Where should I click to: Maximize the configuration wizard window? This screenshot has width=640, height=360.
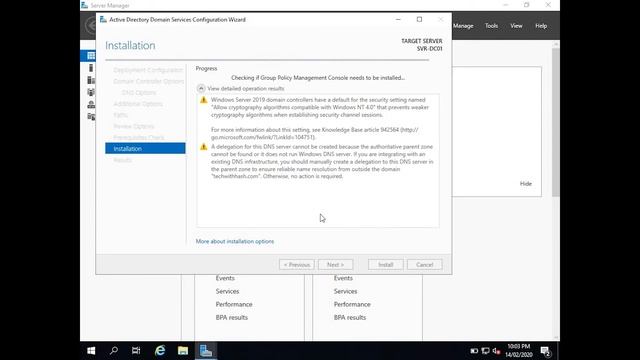(419, 19)
